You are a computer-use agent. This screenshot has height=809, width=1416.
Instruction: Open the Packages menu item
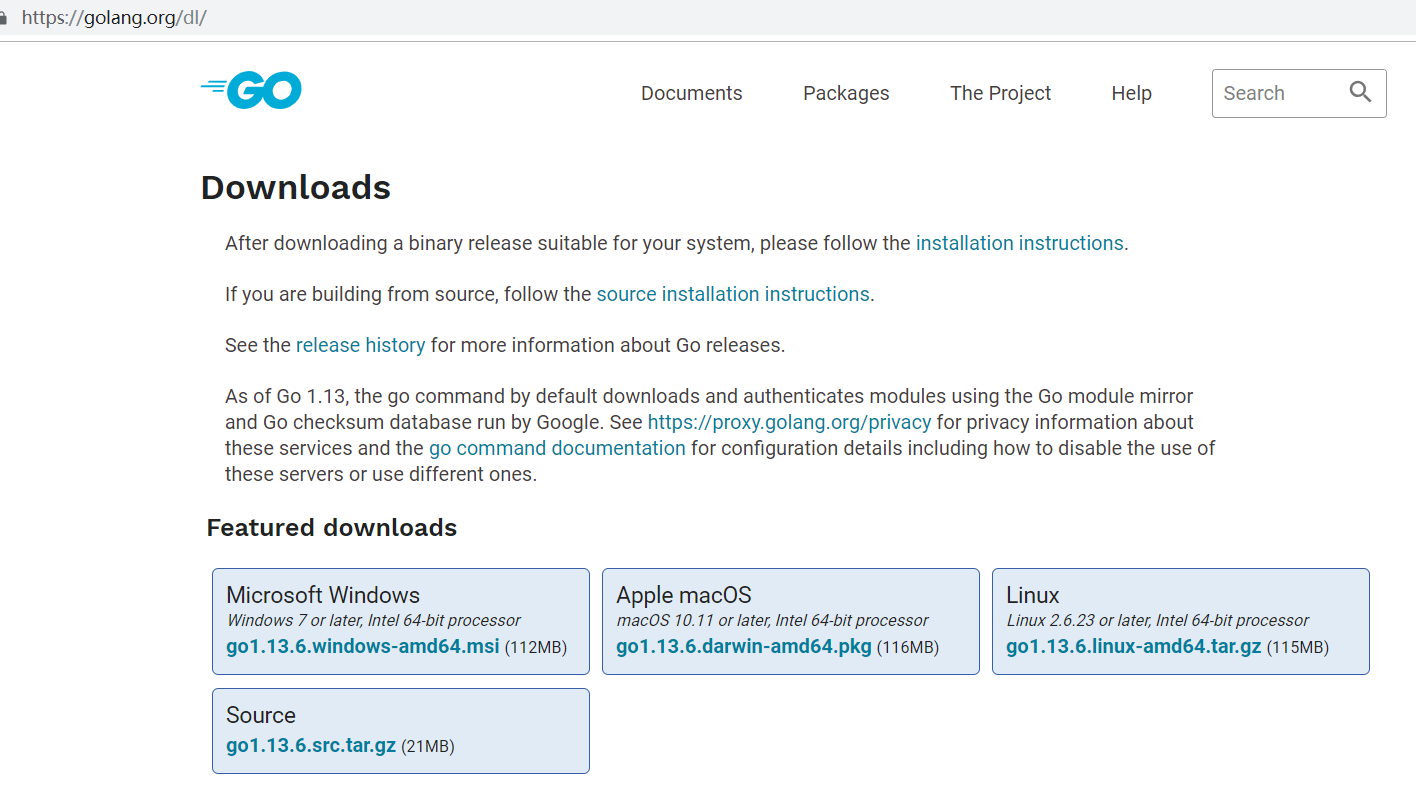pos(846,93)
